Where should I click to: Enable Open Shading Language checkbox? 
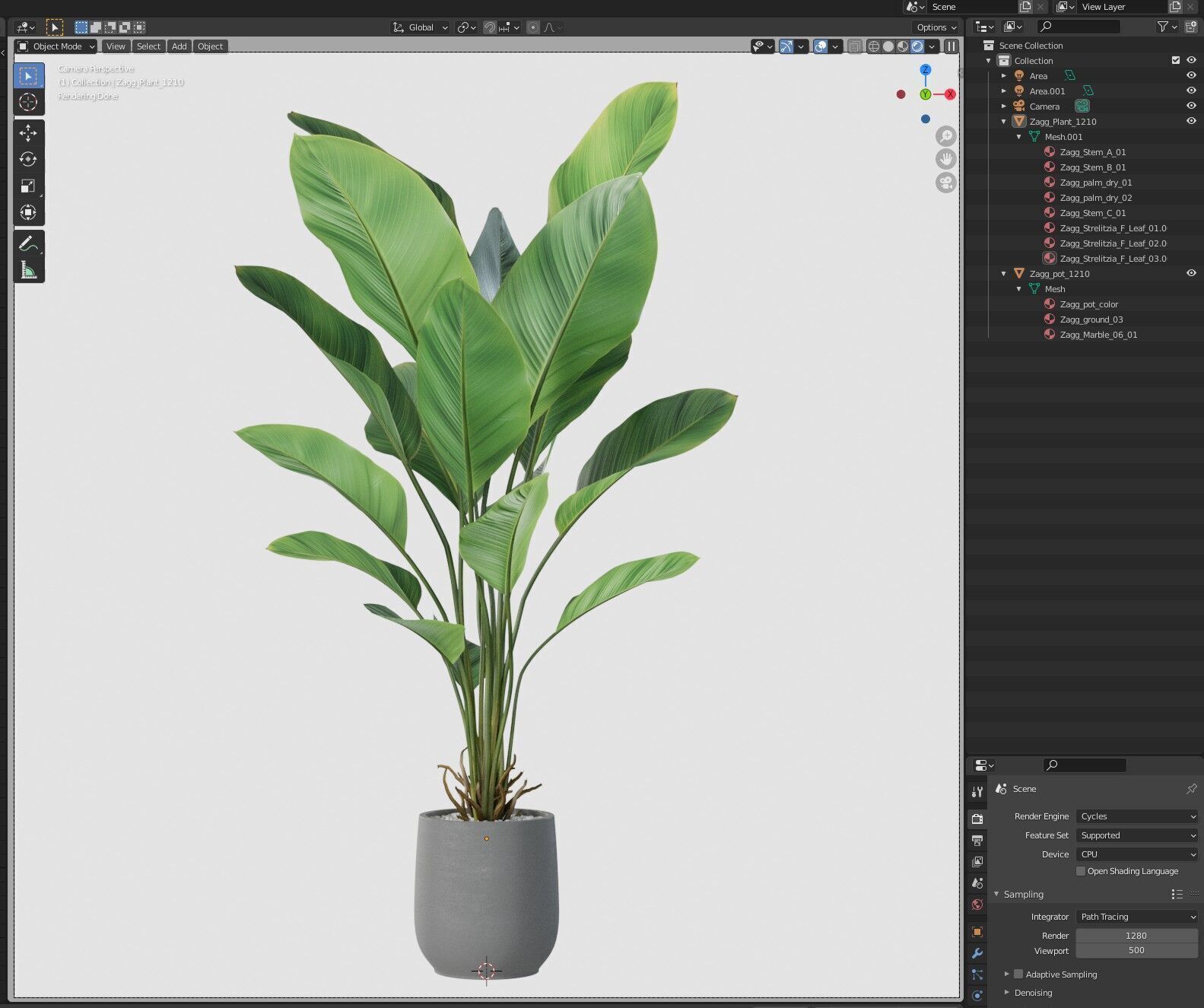coord(1081,871)
